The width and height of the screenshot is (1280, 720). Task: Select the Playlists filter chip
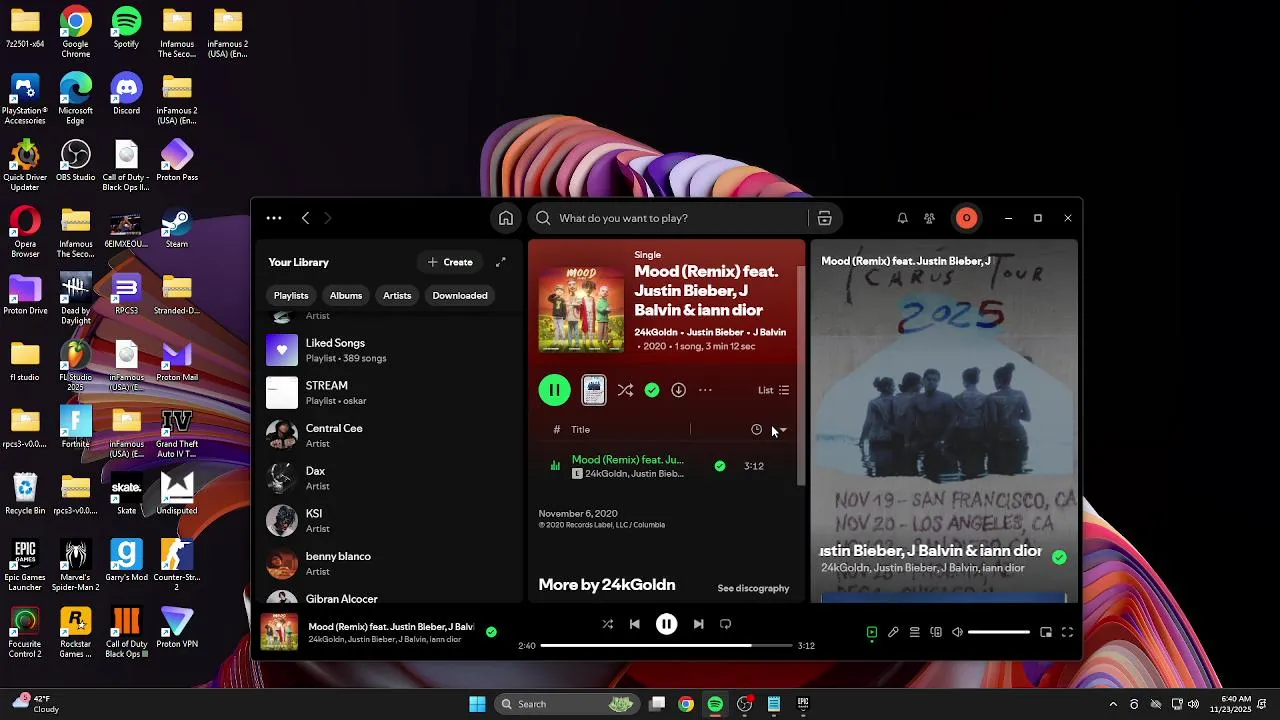point(291,296)
